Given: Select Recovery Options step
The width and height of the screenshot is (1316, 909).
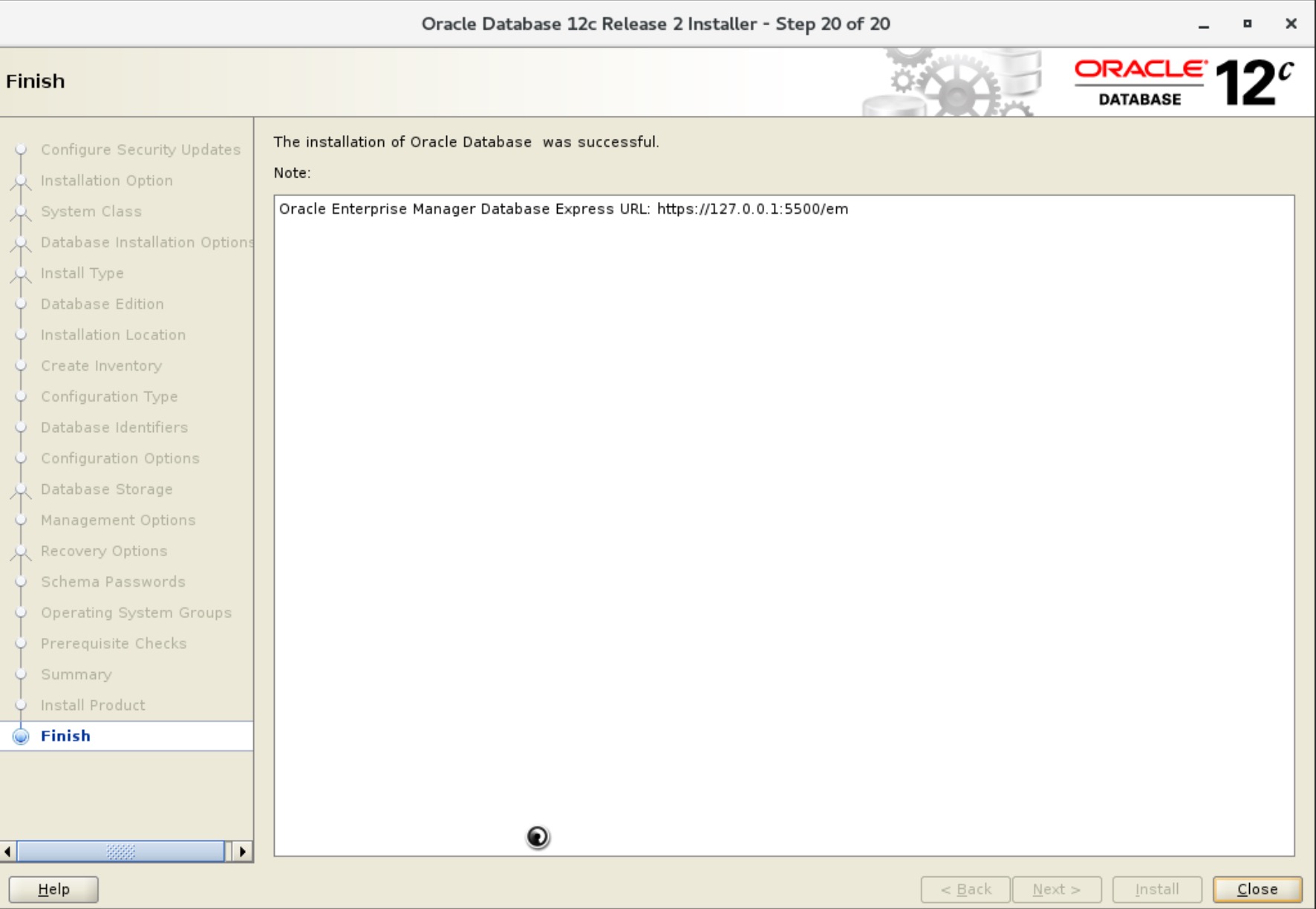Looking at the screenshot, I should click(x=104, y=551).
